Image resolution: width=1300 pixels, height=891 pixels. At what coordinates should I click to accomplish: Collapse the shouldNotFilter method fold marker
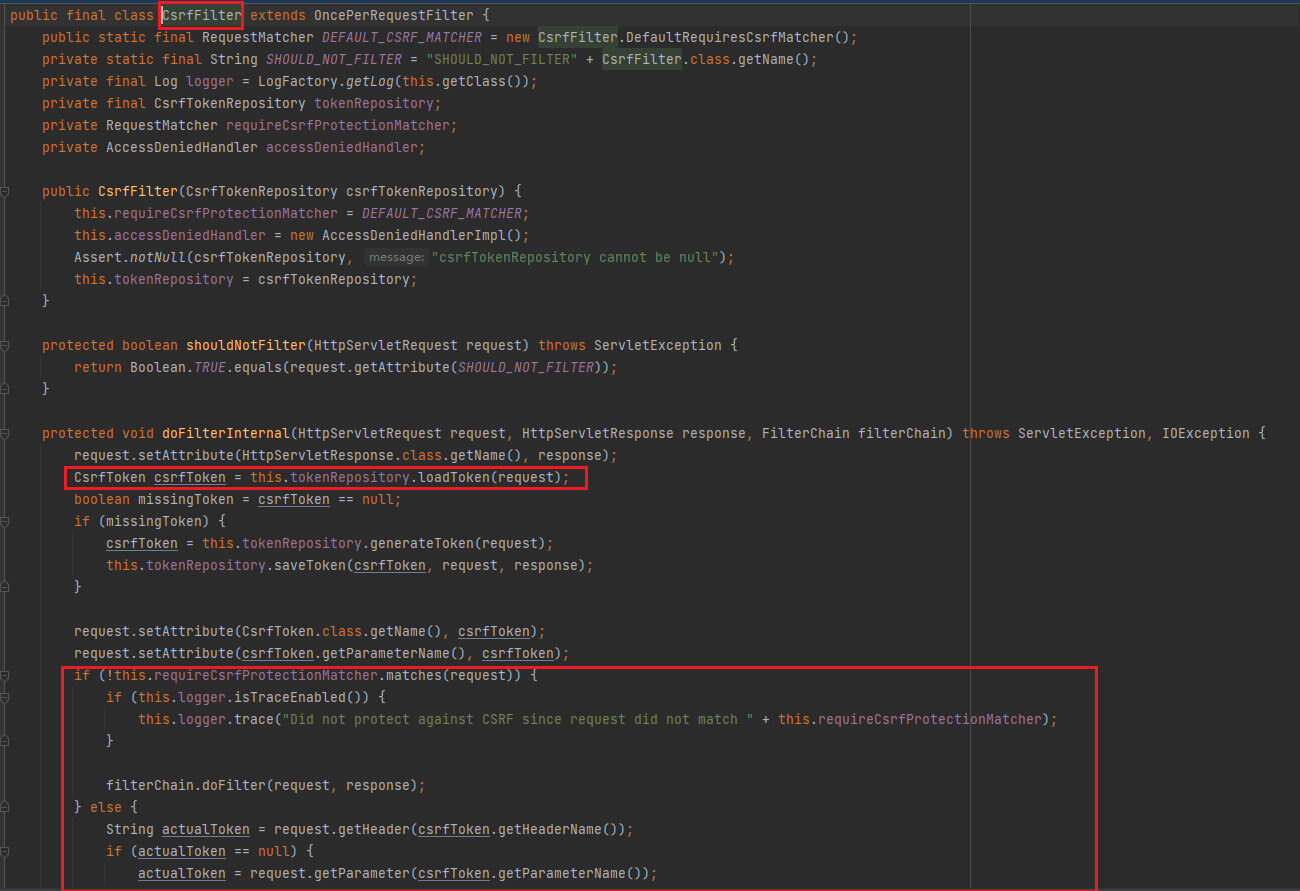5,345
